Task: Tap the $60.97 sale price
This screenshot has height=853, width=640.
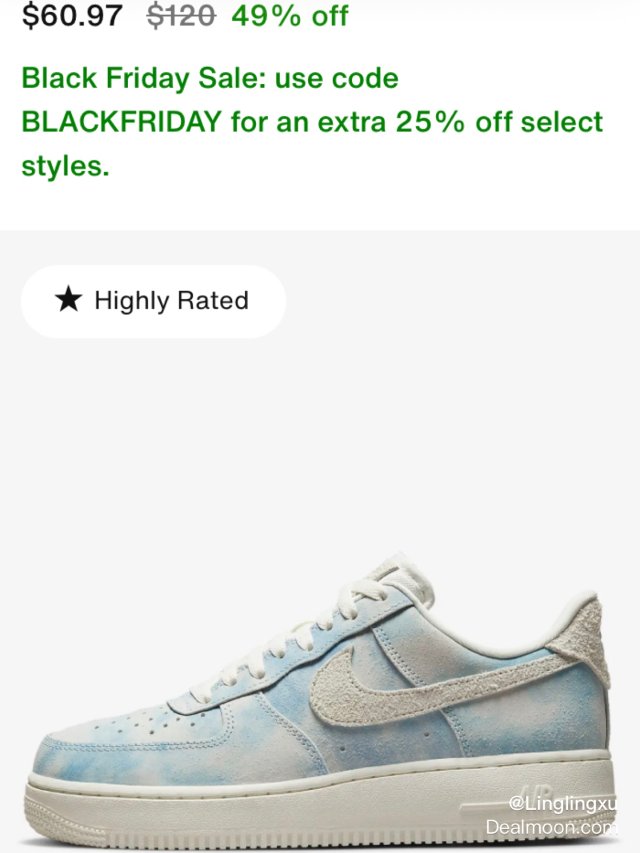Action: click(x=72, y=16)
